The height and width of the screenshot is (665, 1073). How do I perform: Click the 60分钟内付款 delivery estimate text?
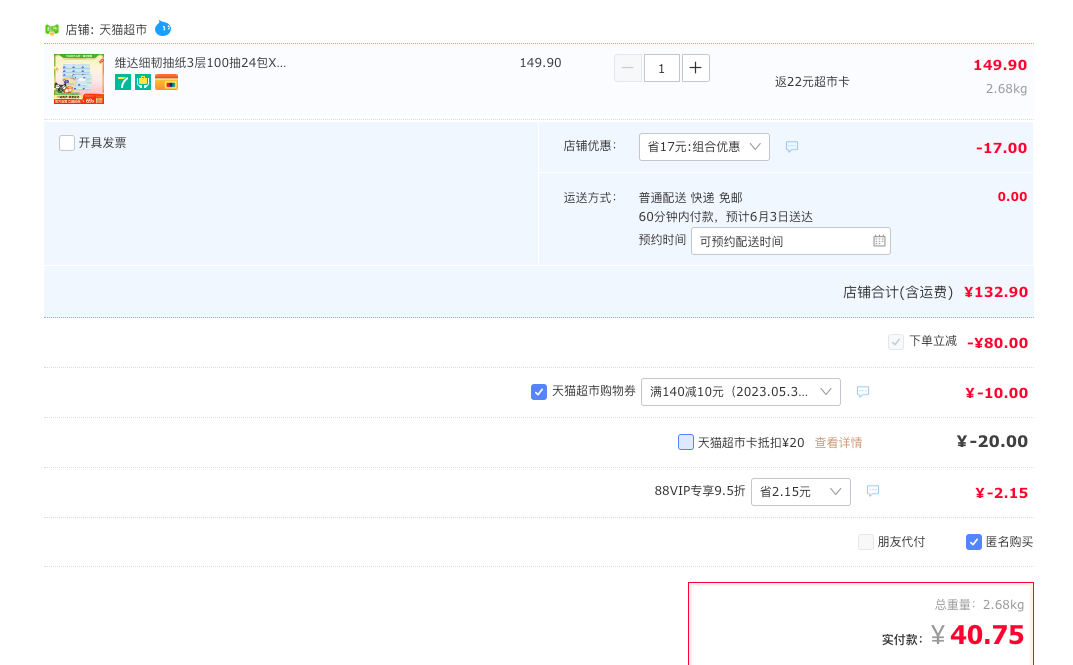click(x=725, y=217)
